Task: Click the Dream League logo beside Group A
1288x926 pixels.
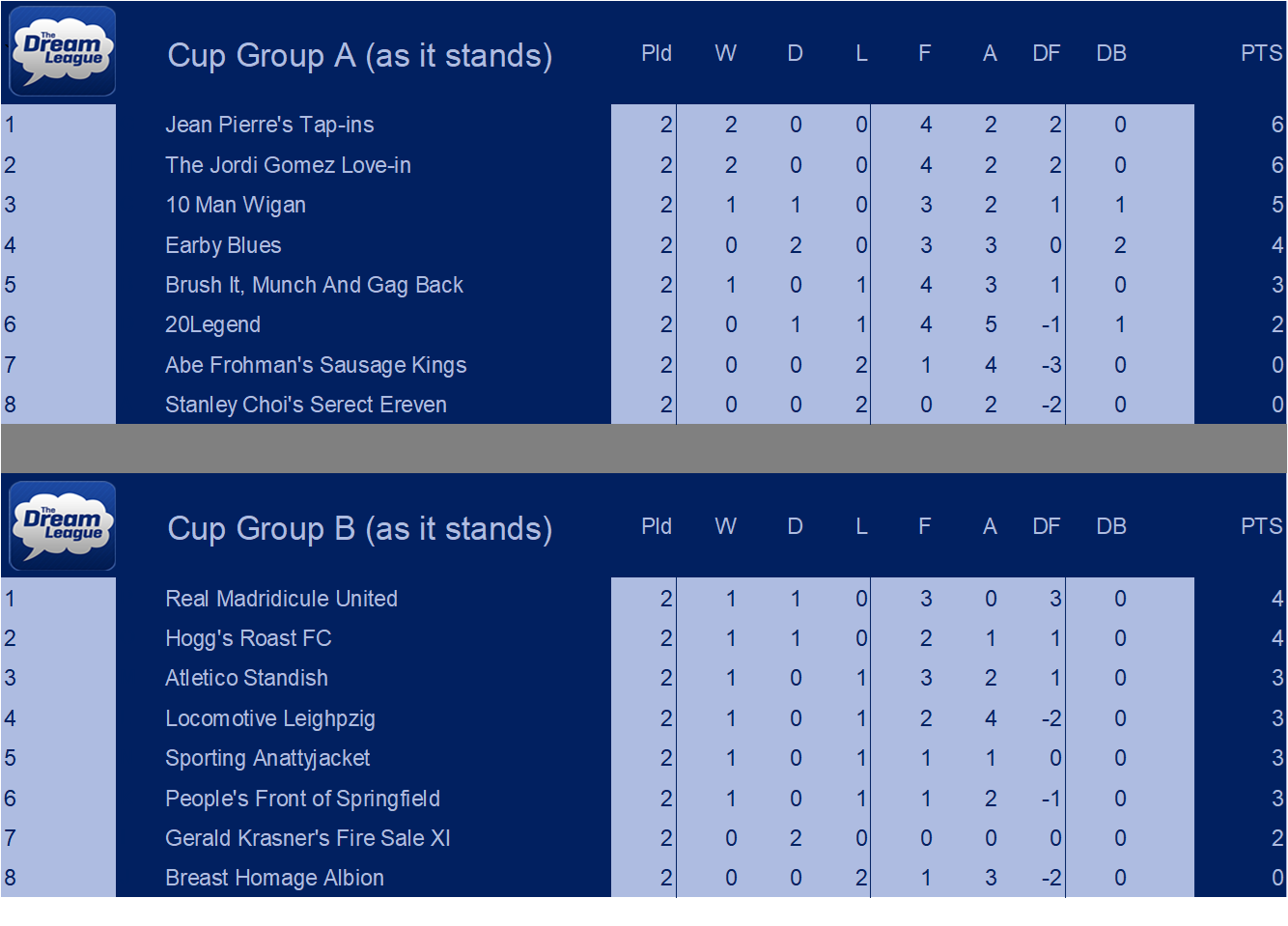Action: 63,51
